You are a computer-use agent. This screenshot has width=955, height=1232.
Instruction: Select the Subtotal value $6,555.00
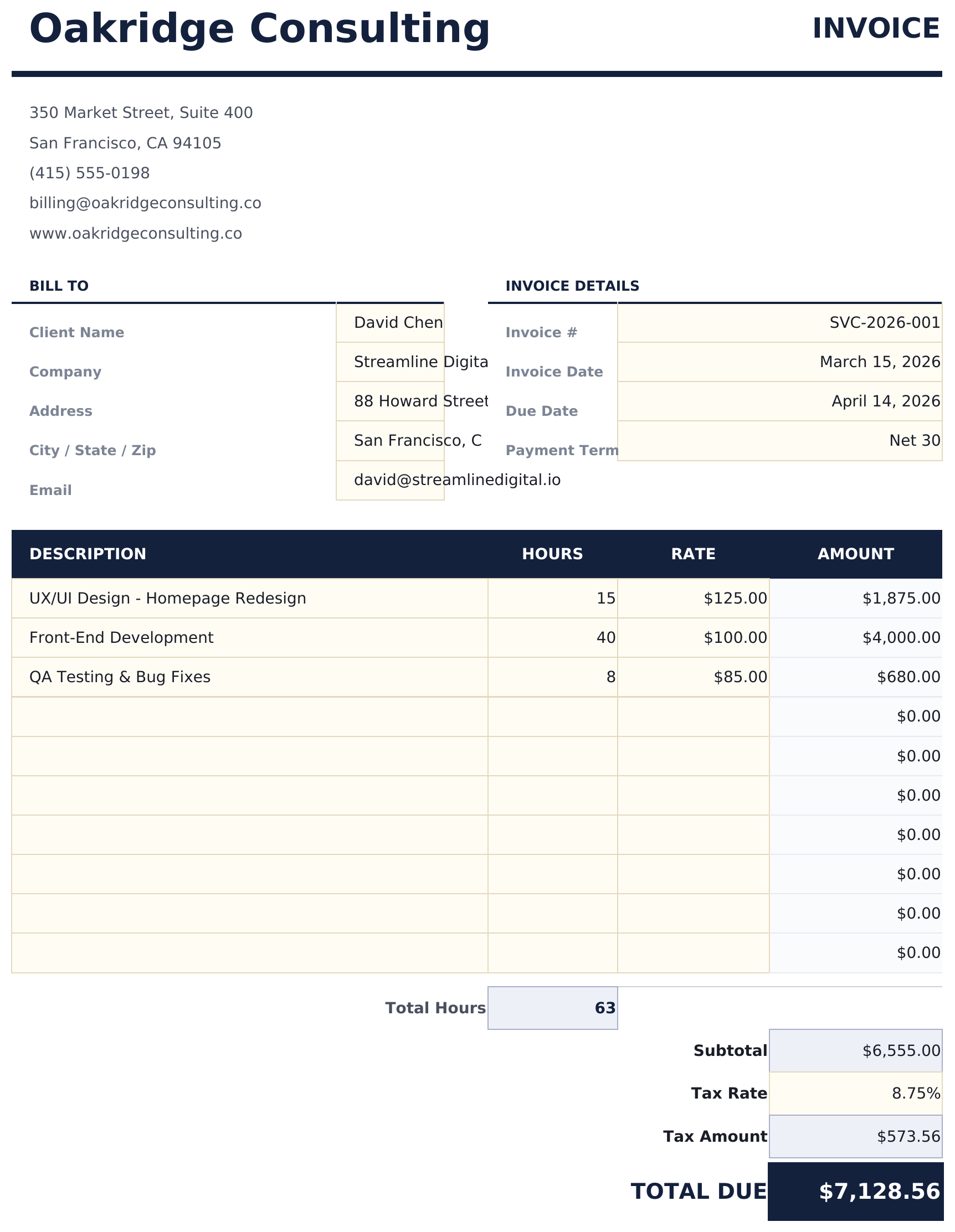855,1051
